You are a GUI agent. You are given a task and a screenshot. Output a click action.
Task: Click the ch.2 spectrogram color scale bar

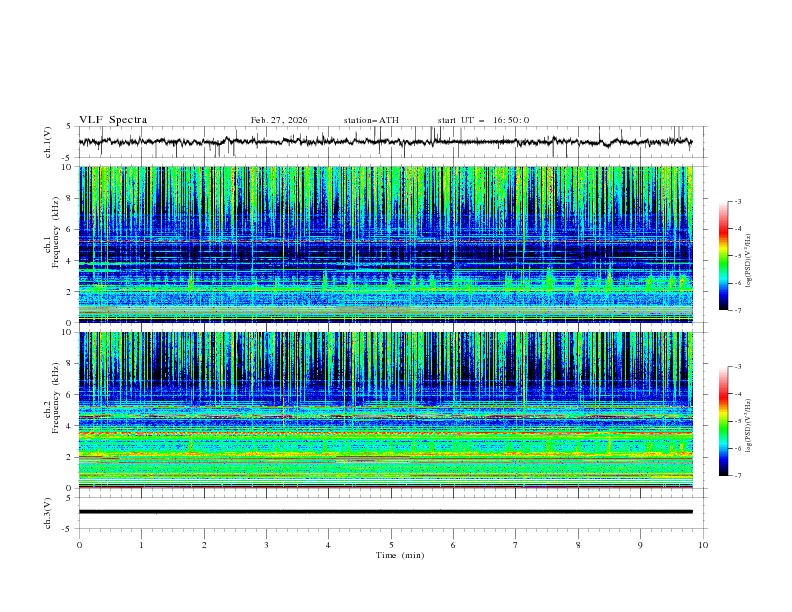pyautogui.click(x=724, y=421)
